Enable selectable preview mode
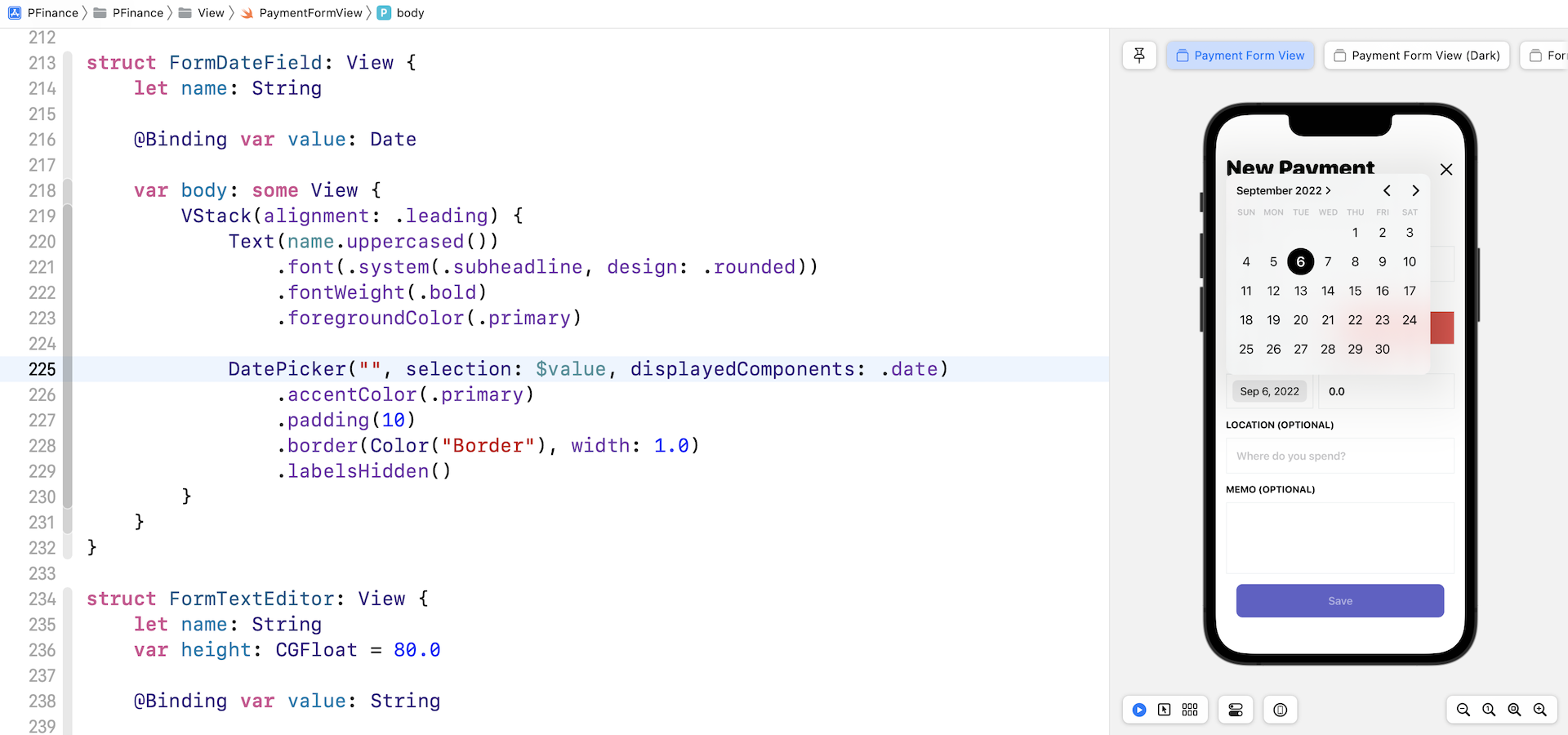The height and width of the screenshot is (735, 1568). click(1165, 710)
